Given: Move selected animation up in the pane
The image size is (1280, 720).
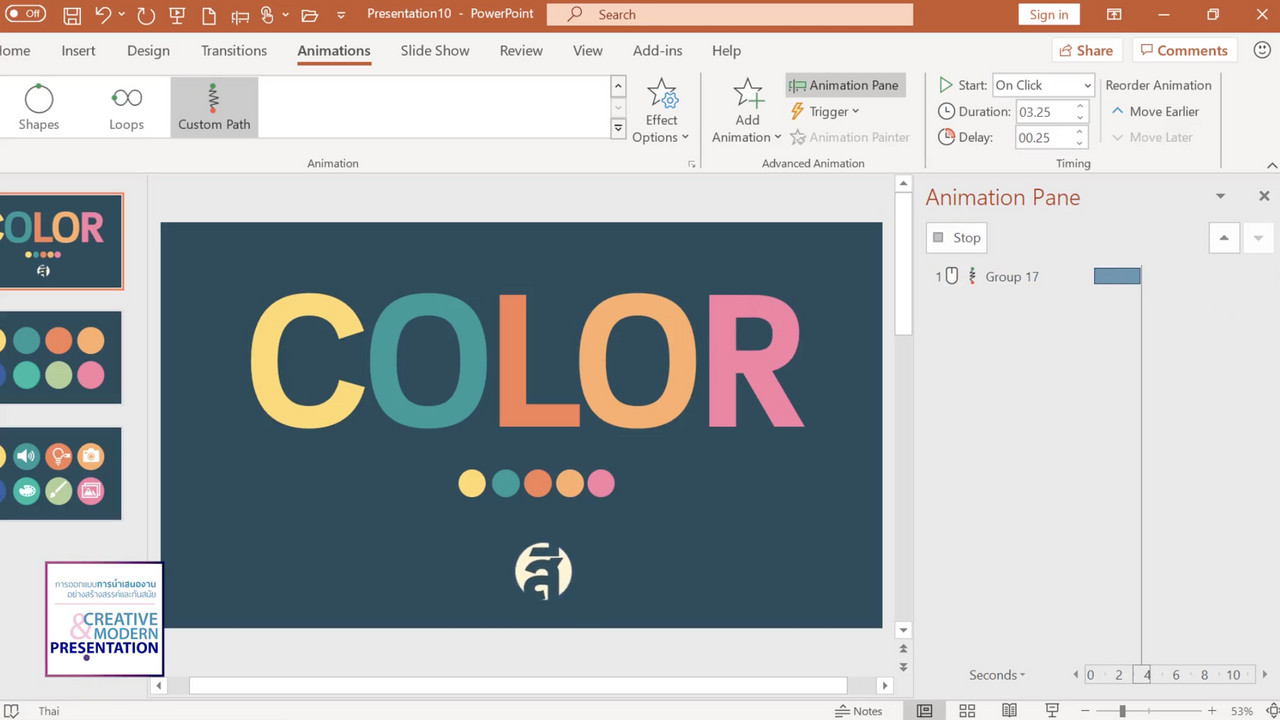Looking at the screenshot, I should click(1224, 237).
